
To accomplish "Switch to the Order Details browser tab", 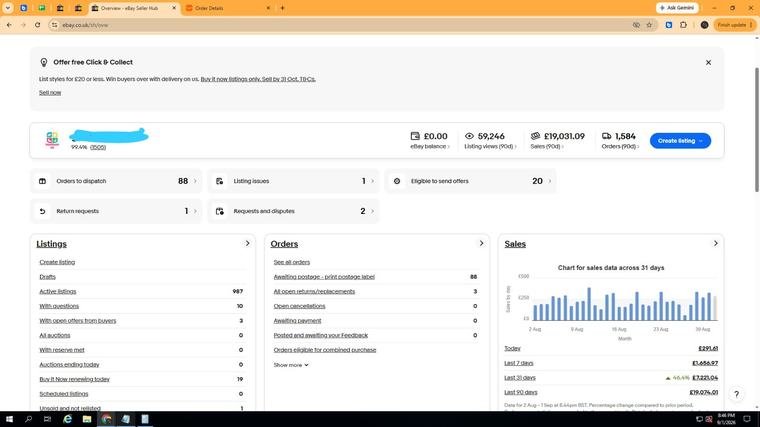I will pos(228,8).
